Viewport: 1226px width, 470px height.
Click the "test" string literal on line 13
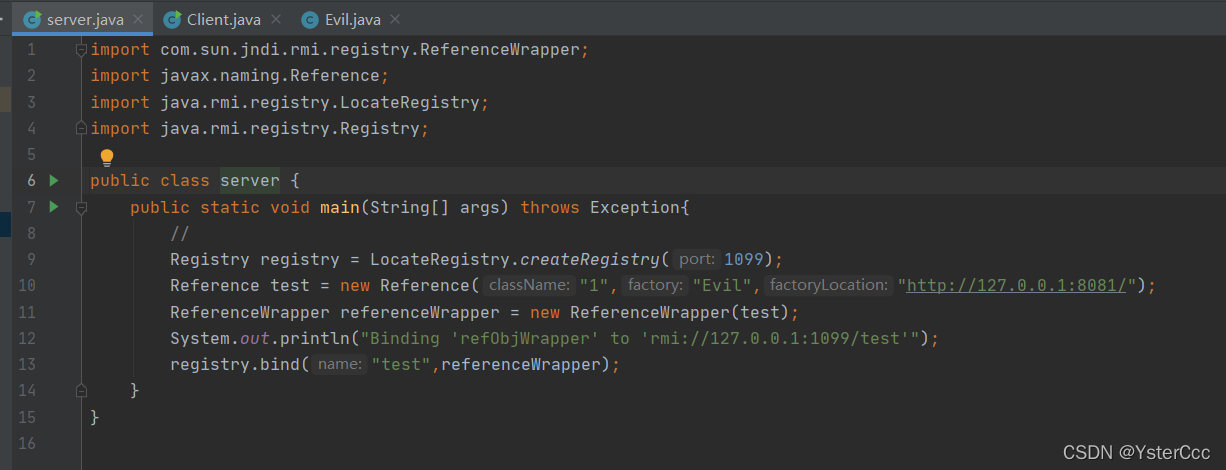click(401, 364)
